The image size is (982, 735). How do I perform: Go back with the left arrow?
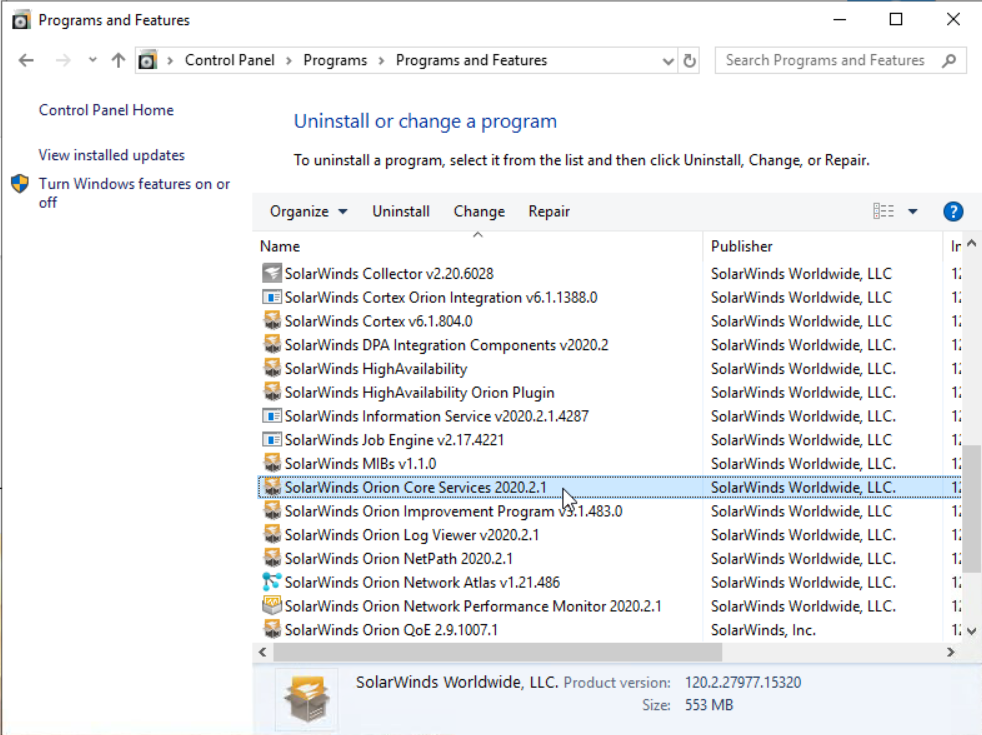(26, 61)
